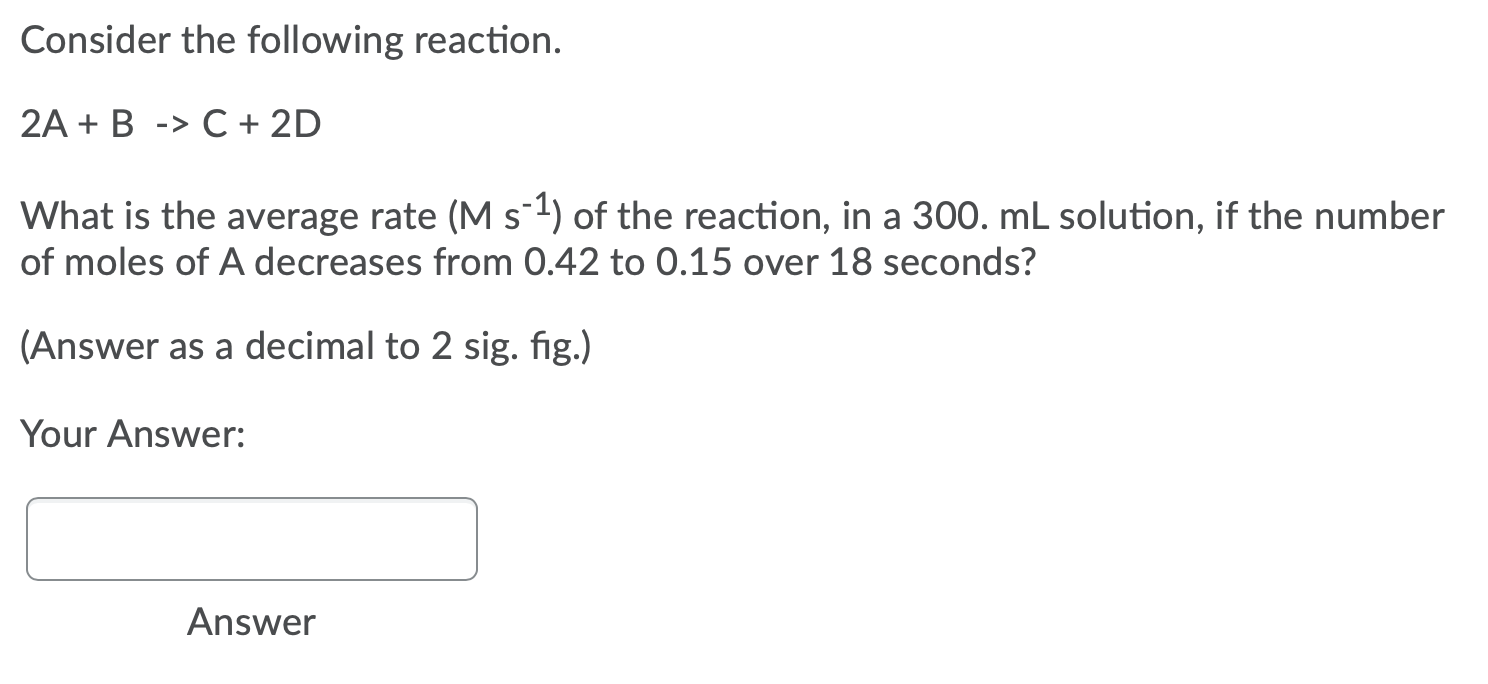Click the phrase 'average rate' in the question
This screenshot has width=1488, height=684.
coord(315,215)
